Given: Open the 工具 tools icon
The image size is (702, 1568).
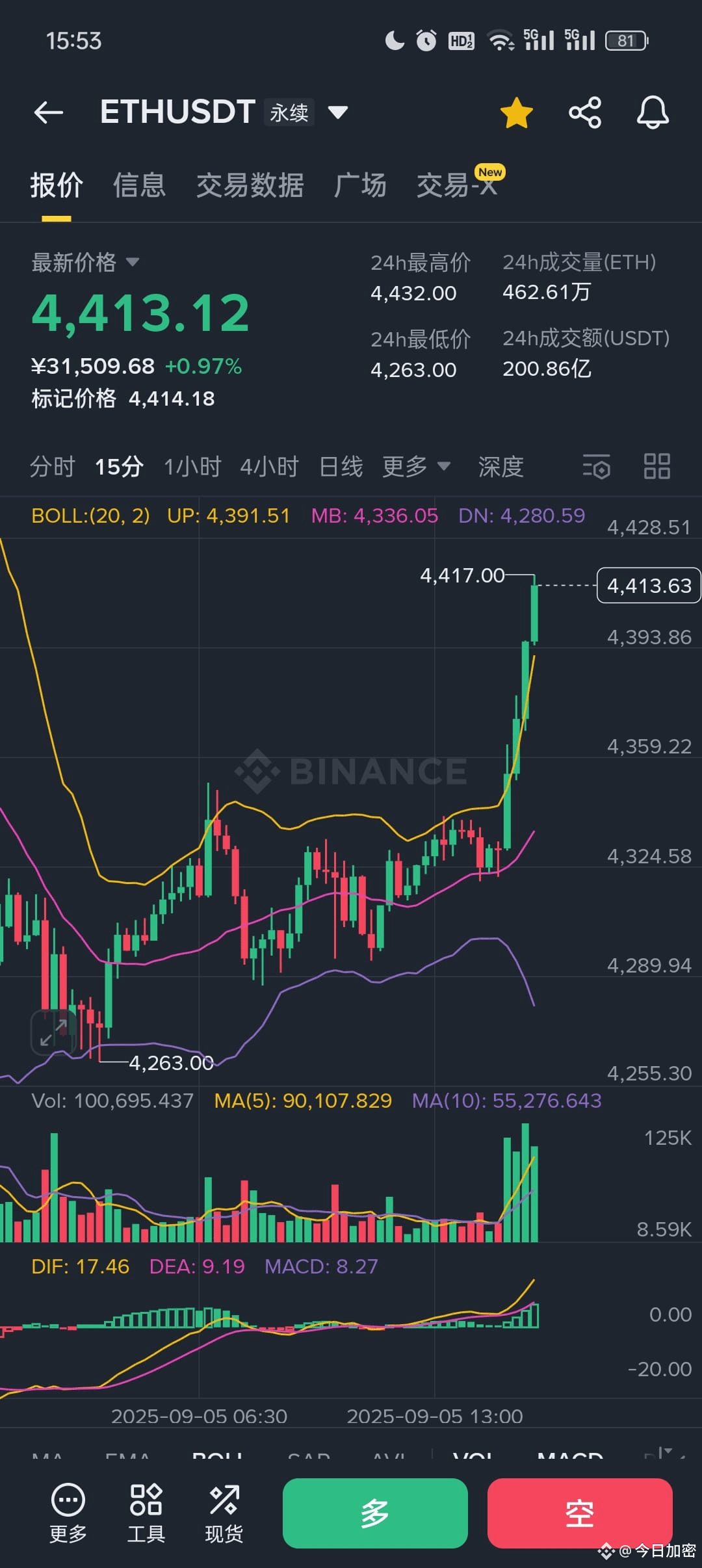Looking at the screenshot, I should coord(146,1513).
